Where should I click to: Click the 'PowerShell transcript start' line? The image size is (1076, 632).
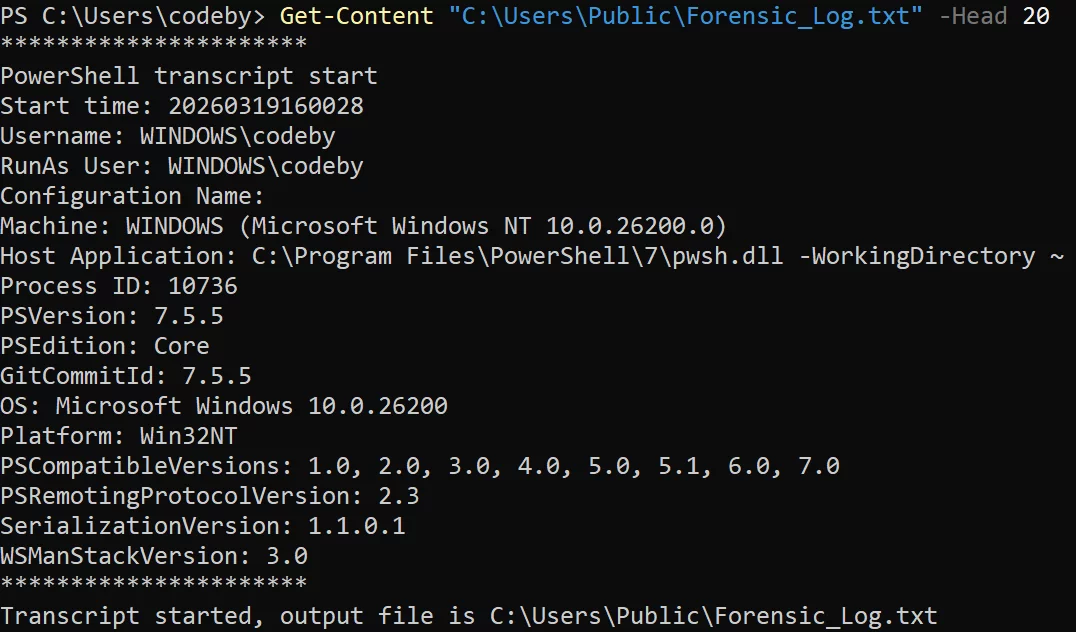189,76
